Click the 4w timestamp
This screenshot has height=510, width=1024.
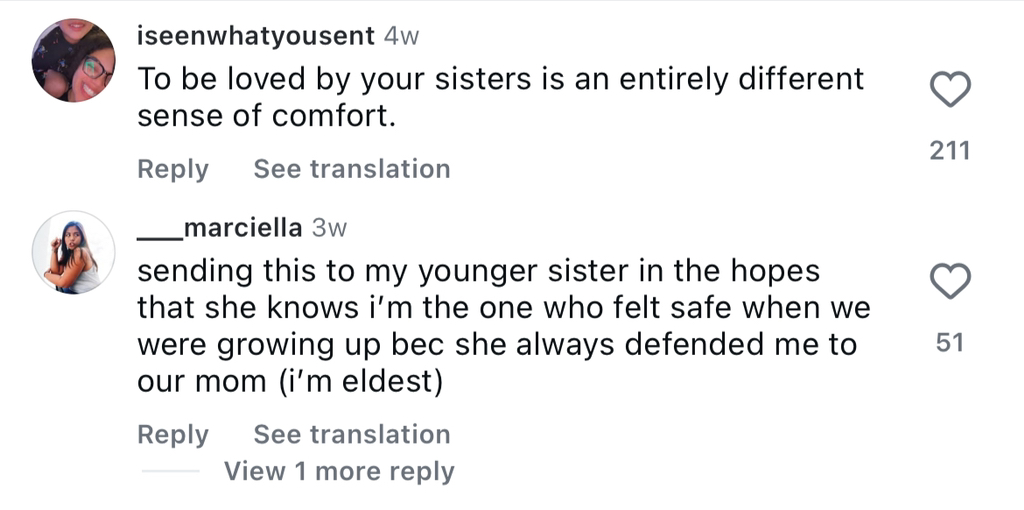pyautogui.click(x=401, y=37)
